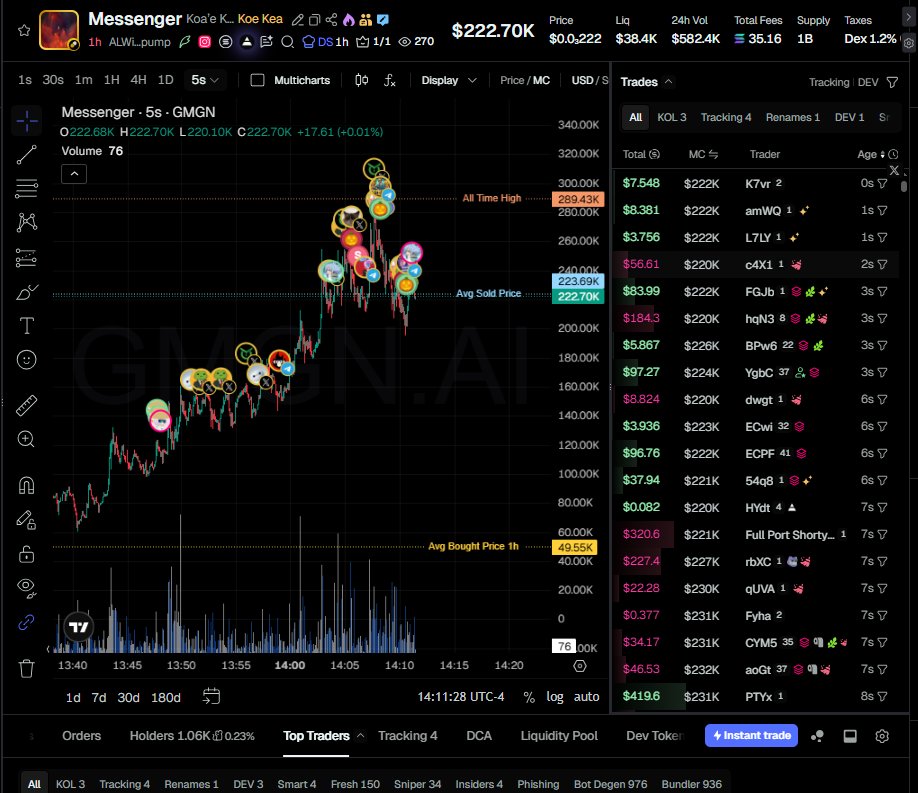Toggle Price / MC chart mode
This screenshot has height=793, width=918.
pos(525,80)
